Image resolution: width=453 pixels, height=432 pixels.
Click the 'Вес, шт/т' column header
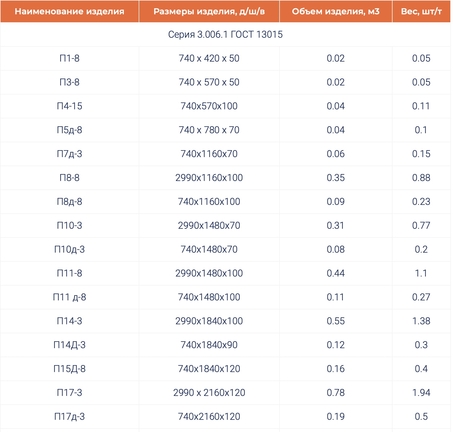tap(421, 11)
